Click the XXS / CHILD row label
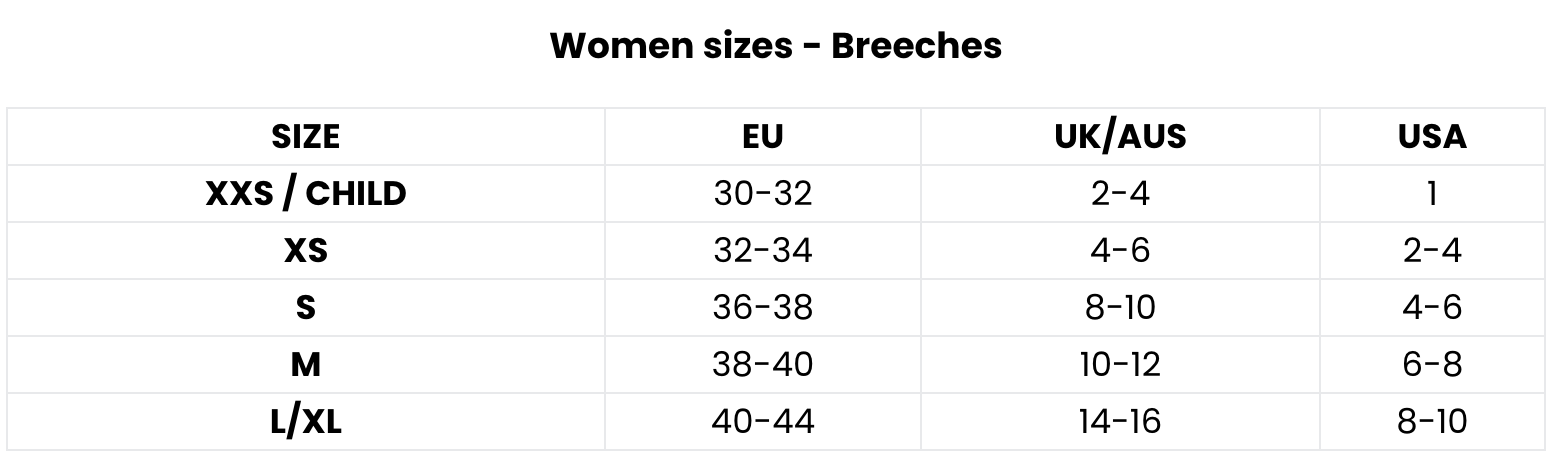Viewport: 1554px width, 466px height. 306,193
